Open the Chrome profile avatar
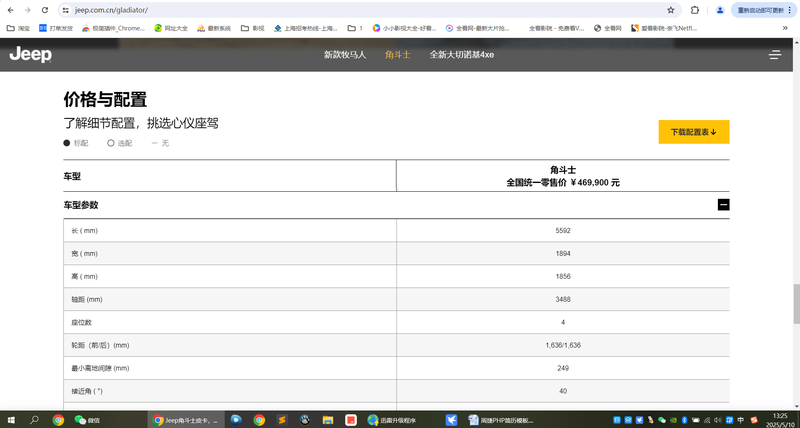800x428 pixels. 720,10
